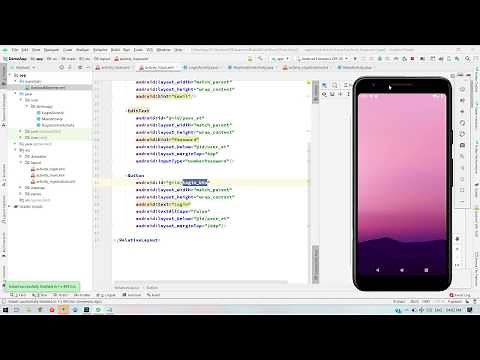Click the Search Everywhere magnifier icon
Viewport: 480px width, 360px height.
pyautogui.click(x=468, y=59)
